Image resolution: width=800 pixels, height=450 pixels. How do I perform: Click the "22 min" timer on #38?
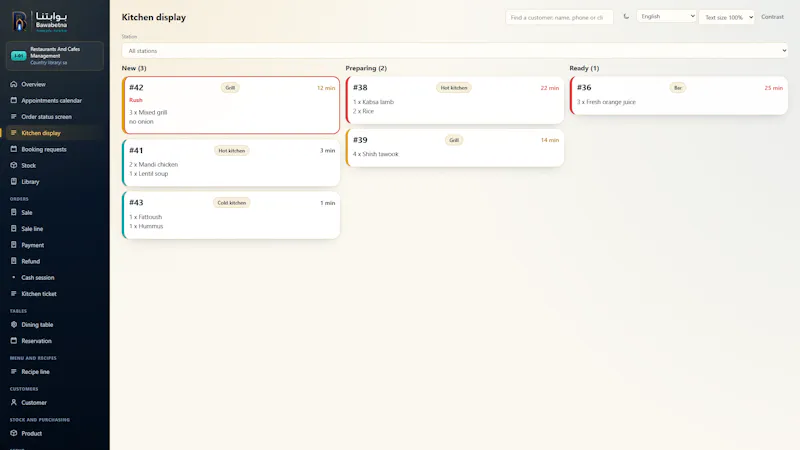click(x=549, y=88)
